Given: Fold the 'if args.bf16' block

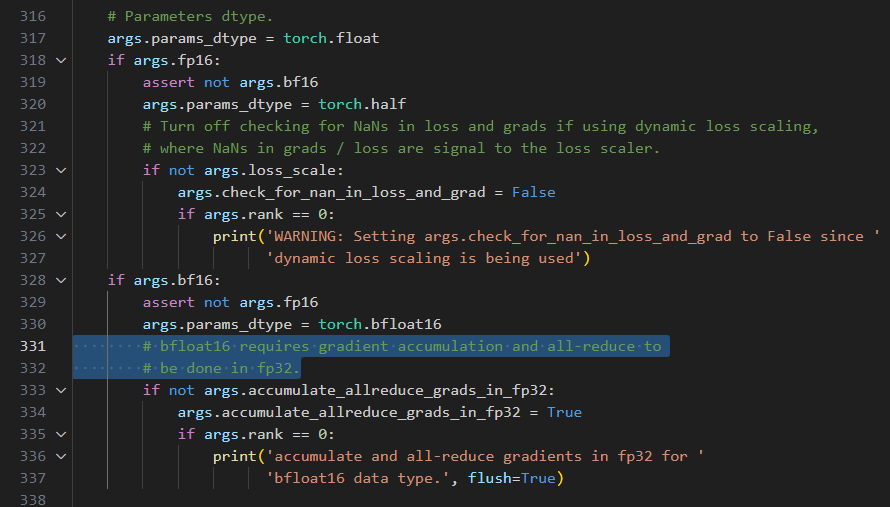Looking at the screenshot, I should (62, 280).
